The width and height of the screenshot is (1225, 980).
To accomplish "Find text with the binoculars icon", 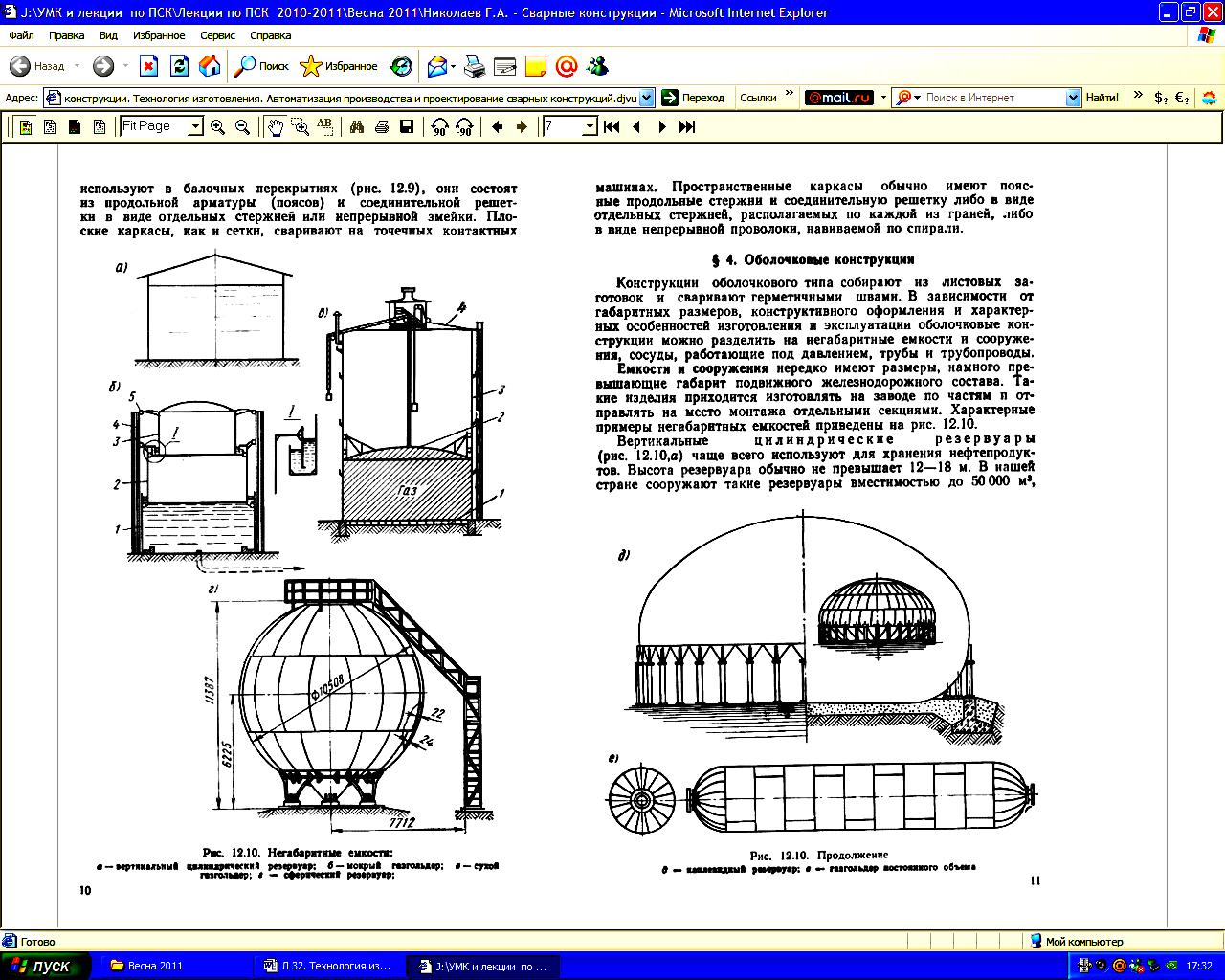I will (x=357, y=126).
